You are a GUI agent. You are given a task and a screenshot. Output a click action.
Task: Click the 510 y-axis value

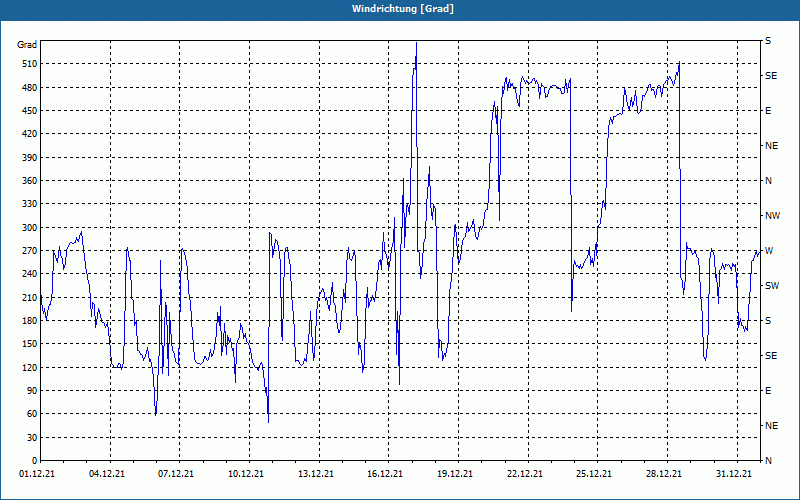(30, 64)
